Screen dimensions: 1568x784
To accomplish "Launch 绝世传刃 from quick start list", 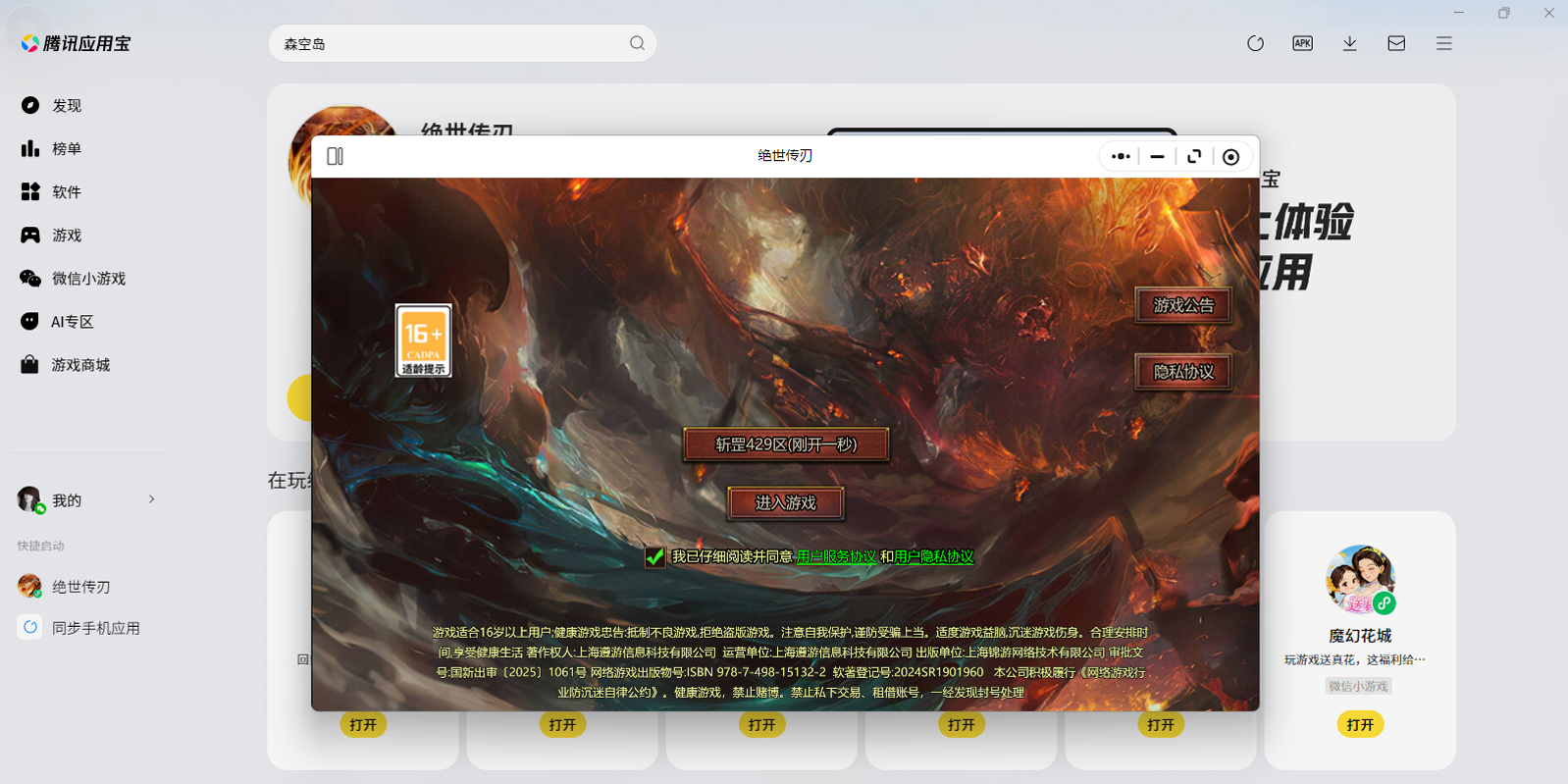I will (80, 587).
